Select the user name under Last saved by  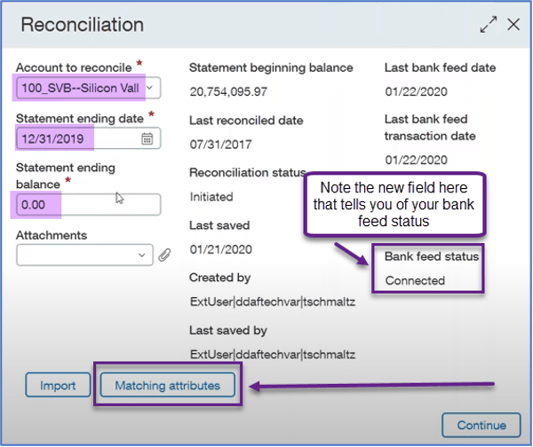[x=273, y=355]
